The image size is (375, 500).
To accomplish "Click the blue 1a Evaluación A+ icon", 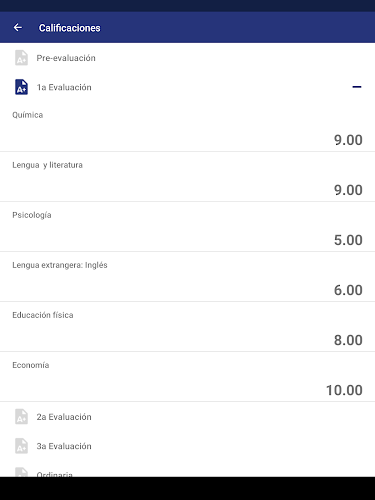I will 21,87.
